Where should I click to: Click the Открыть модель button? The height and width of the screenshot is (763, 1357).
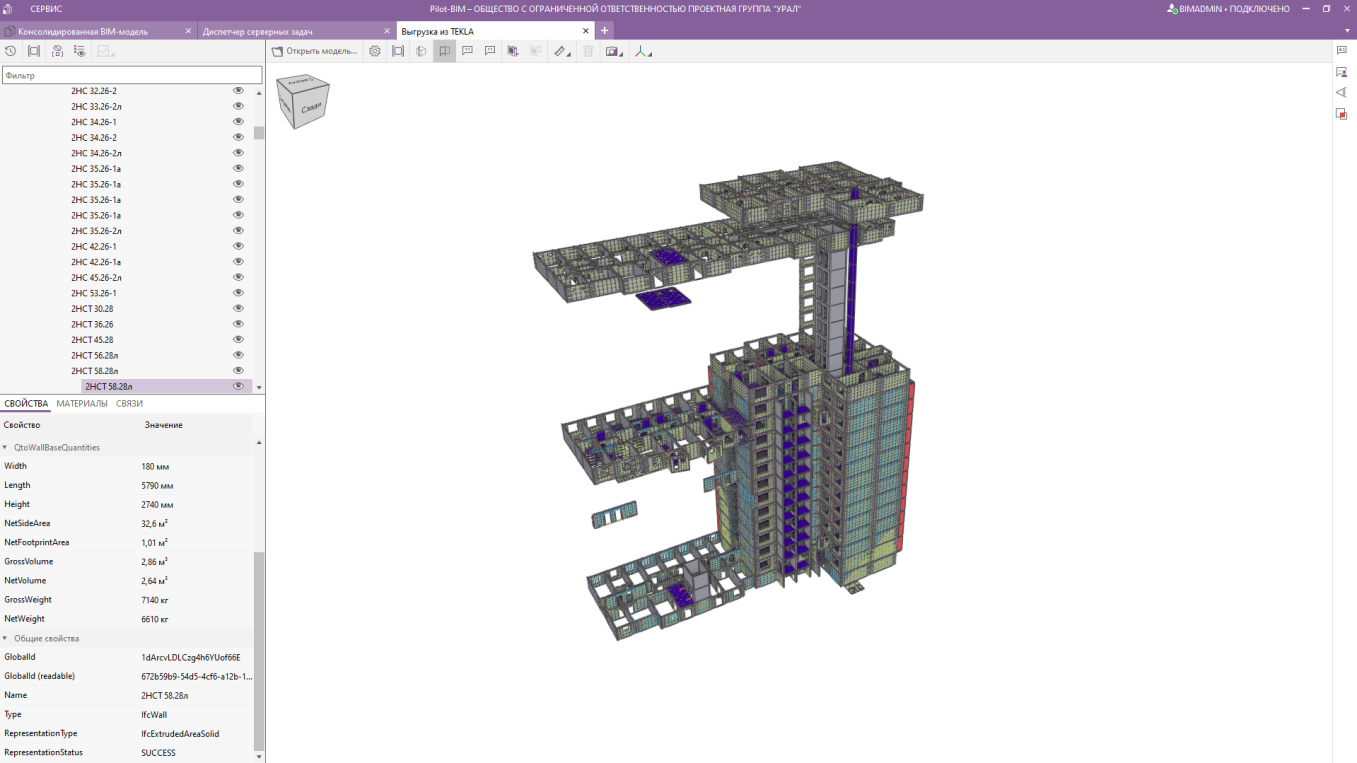tap(314, 51)
